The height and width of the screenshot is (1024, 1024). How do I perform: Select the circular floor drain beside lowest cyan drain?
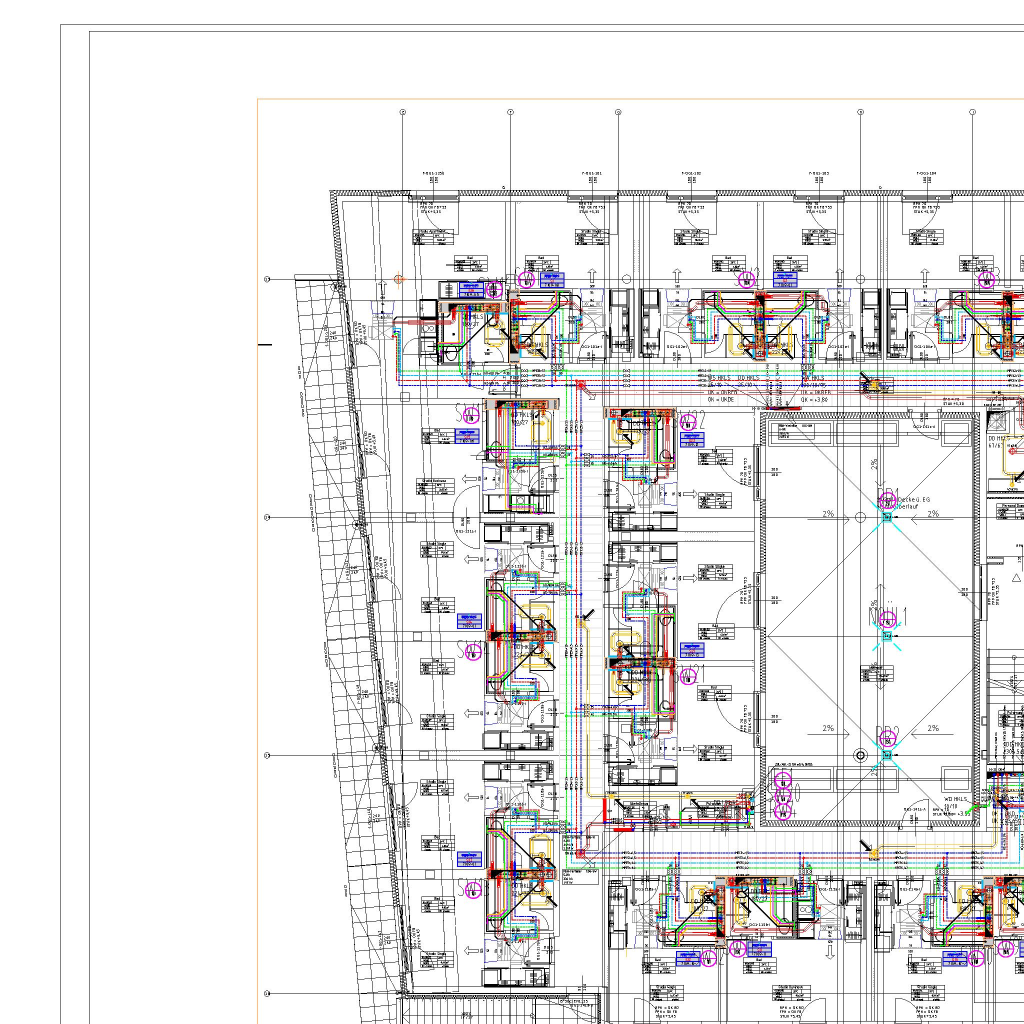coord(860,755)
